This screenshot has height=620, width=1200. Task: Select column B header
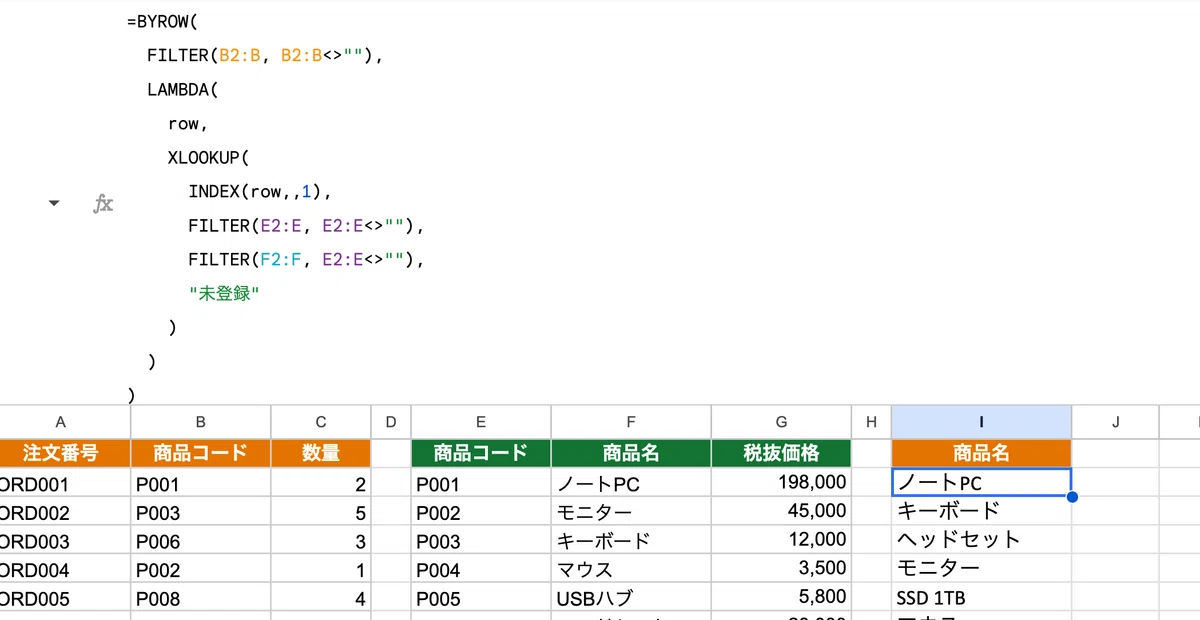tap(201, 423)
